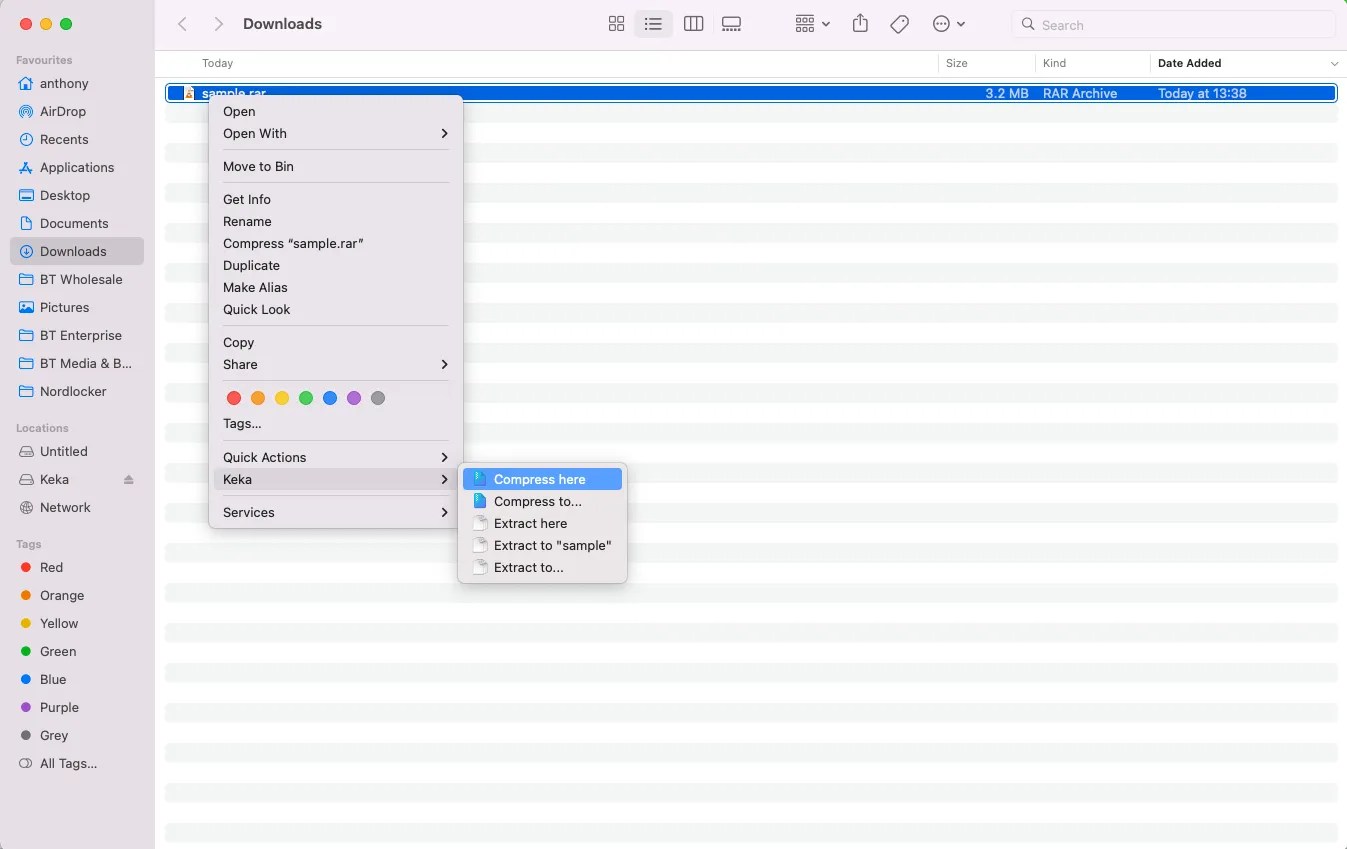The height and width of the screenshot is (849, 1347).
Task: Choose Move to Bin
Action: [259, 166]
